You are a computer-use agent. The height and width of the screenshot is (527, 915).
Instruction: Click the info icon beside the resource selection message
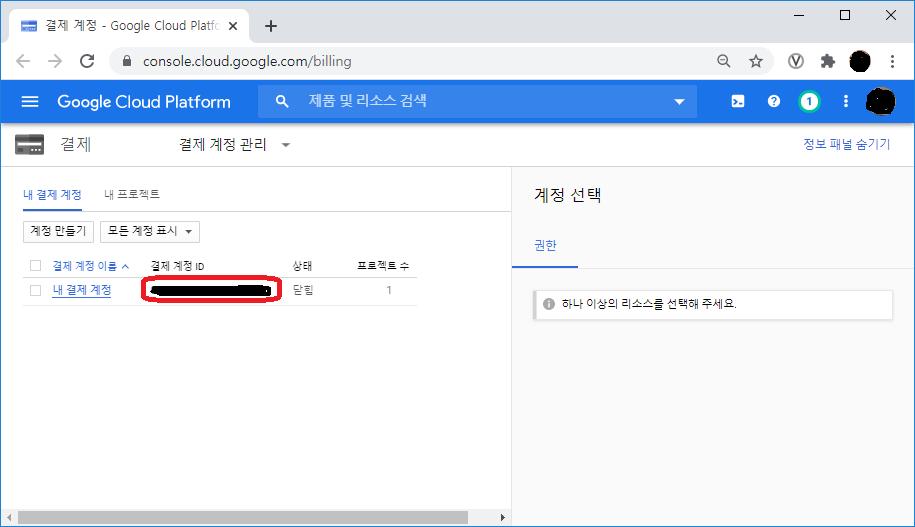tap(549, 304)
